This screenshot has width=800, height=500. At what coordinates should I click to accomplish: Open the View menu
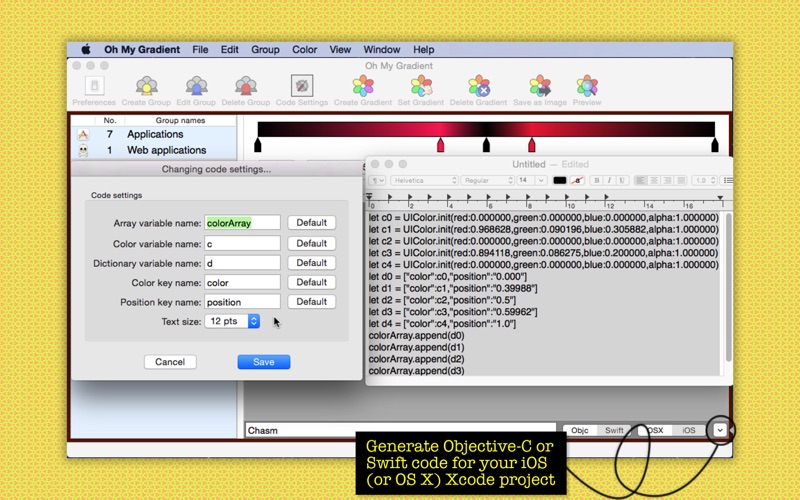(x=340, y=49)
